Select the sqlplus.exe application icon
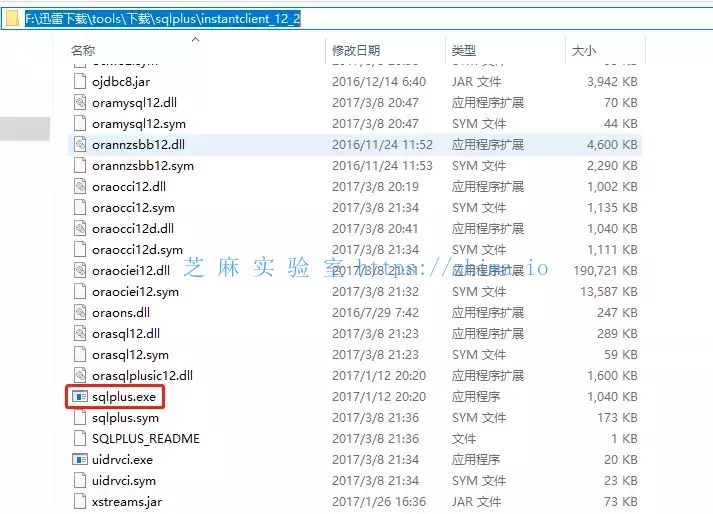Image resolution: width=713 pixels, height=514 pixels. [x=81, y=397]
